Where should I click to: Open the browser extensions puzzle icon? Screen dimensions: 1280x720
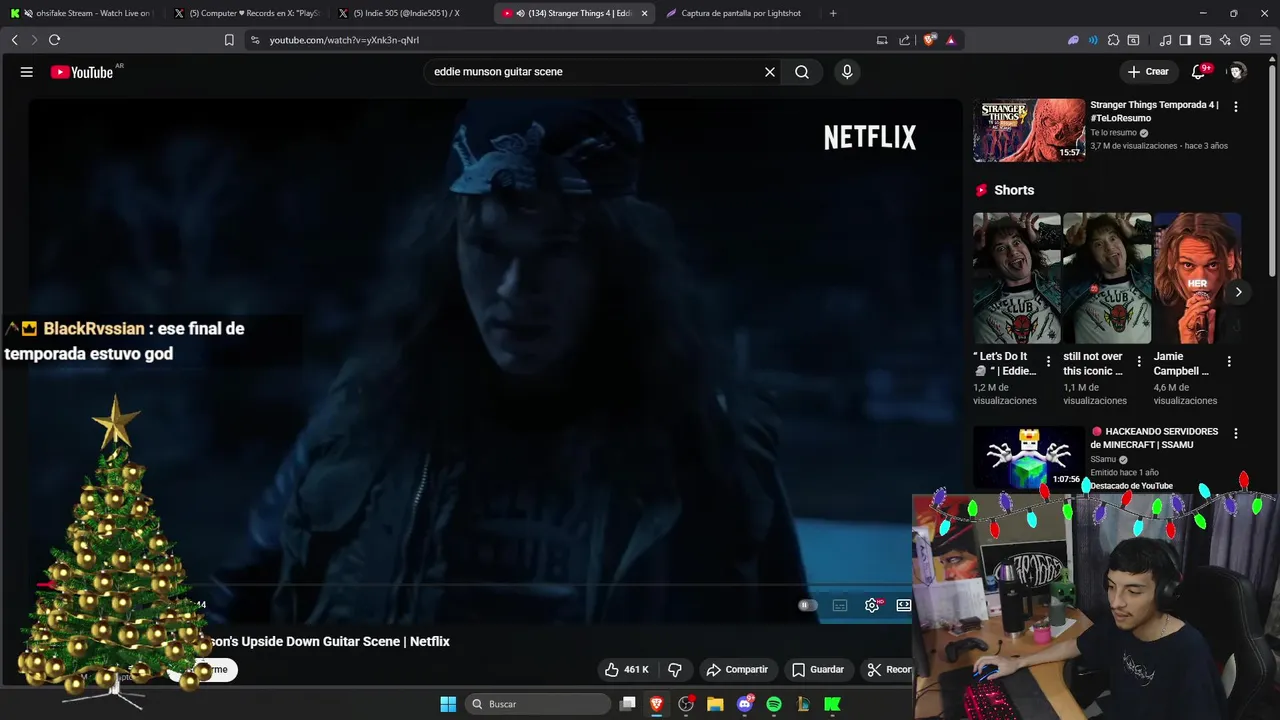coord(1113,40)
